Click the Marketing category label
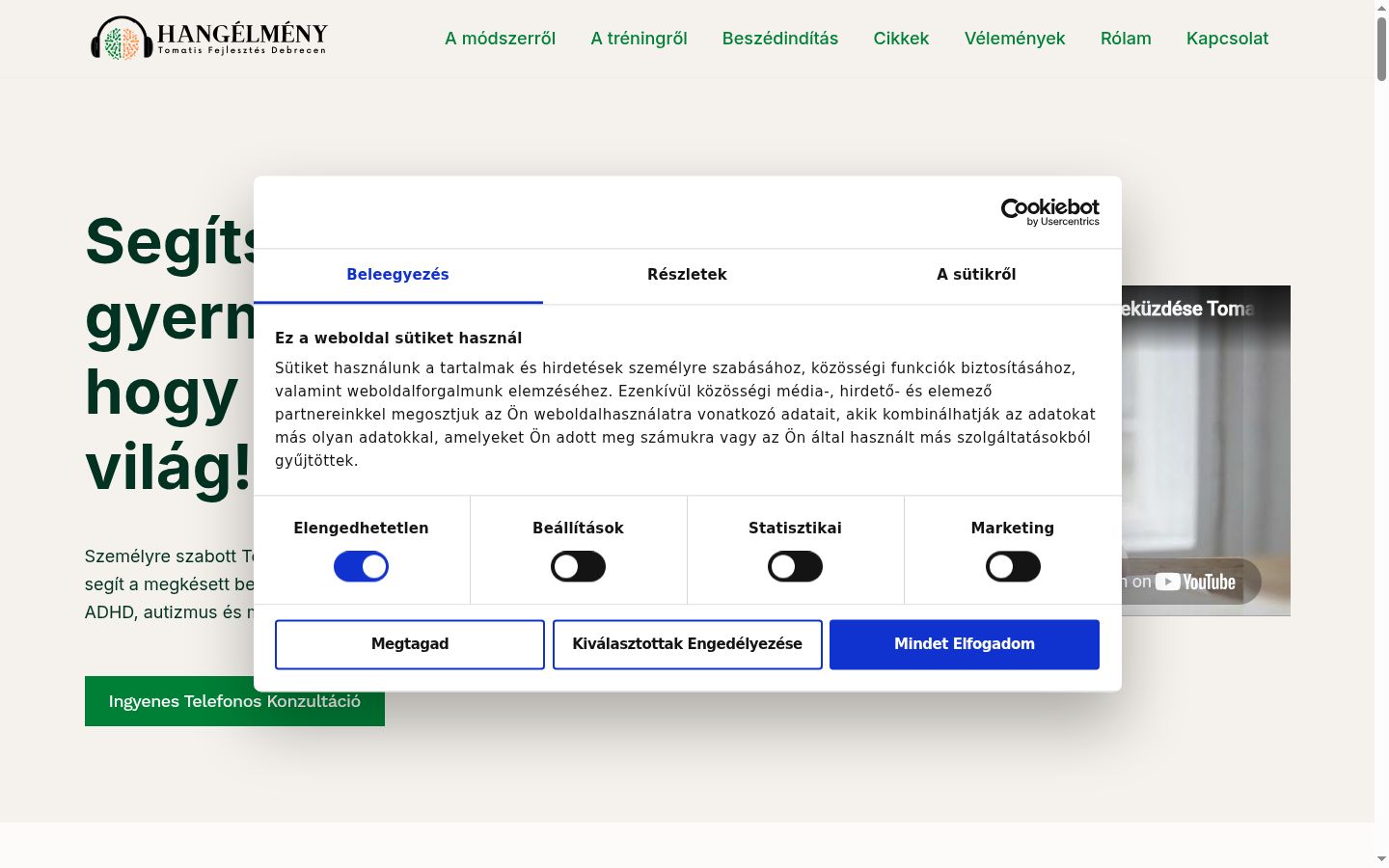Screen dimensions: 1389x868 (1013, 529)
